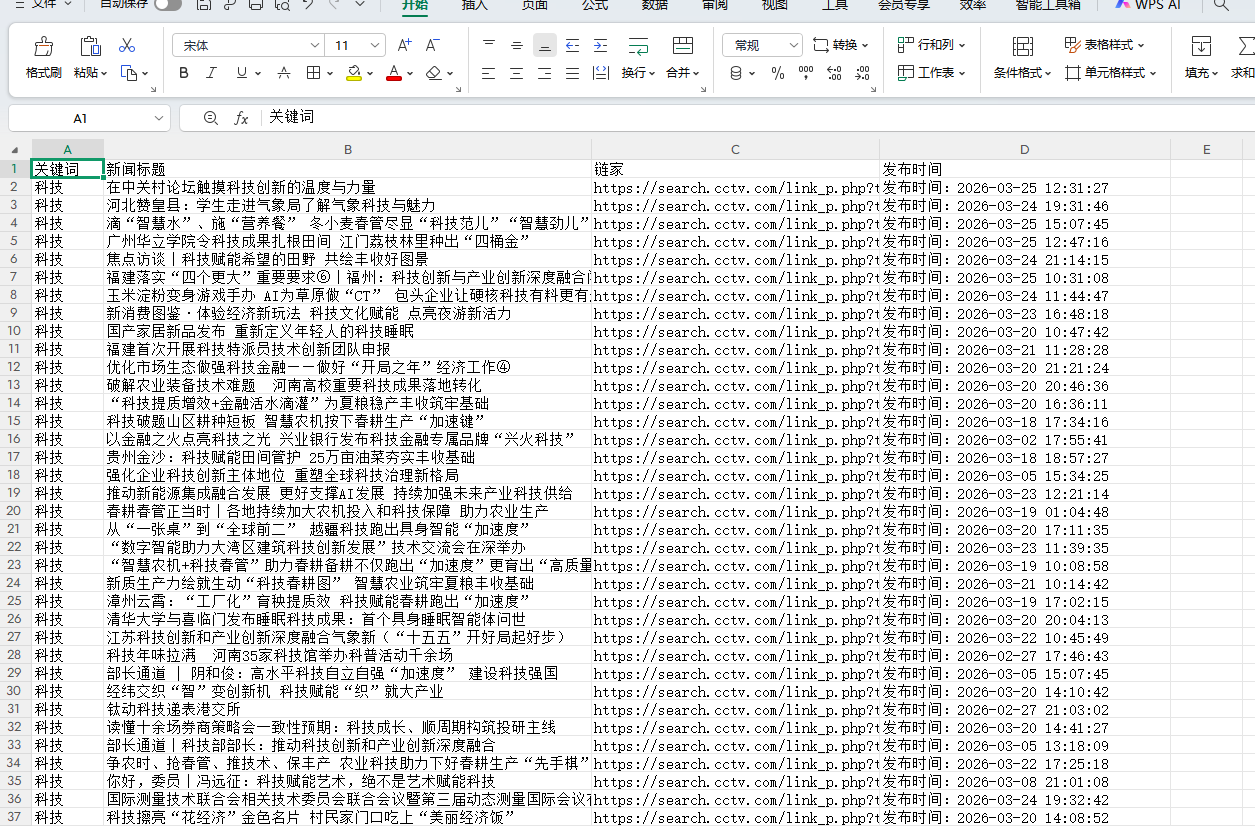The width and height of the screenshot is (1255, 826).
Task: Open the 行和列 rows and columns menu
Action: click(x=931, y=45)
